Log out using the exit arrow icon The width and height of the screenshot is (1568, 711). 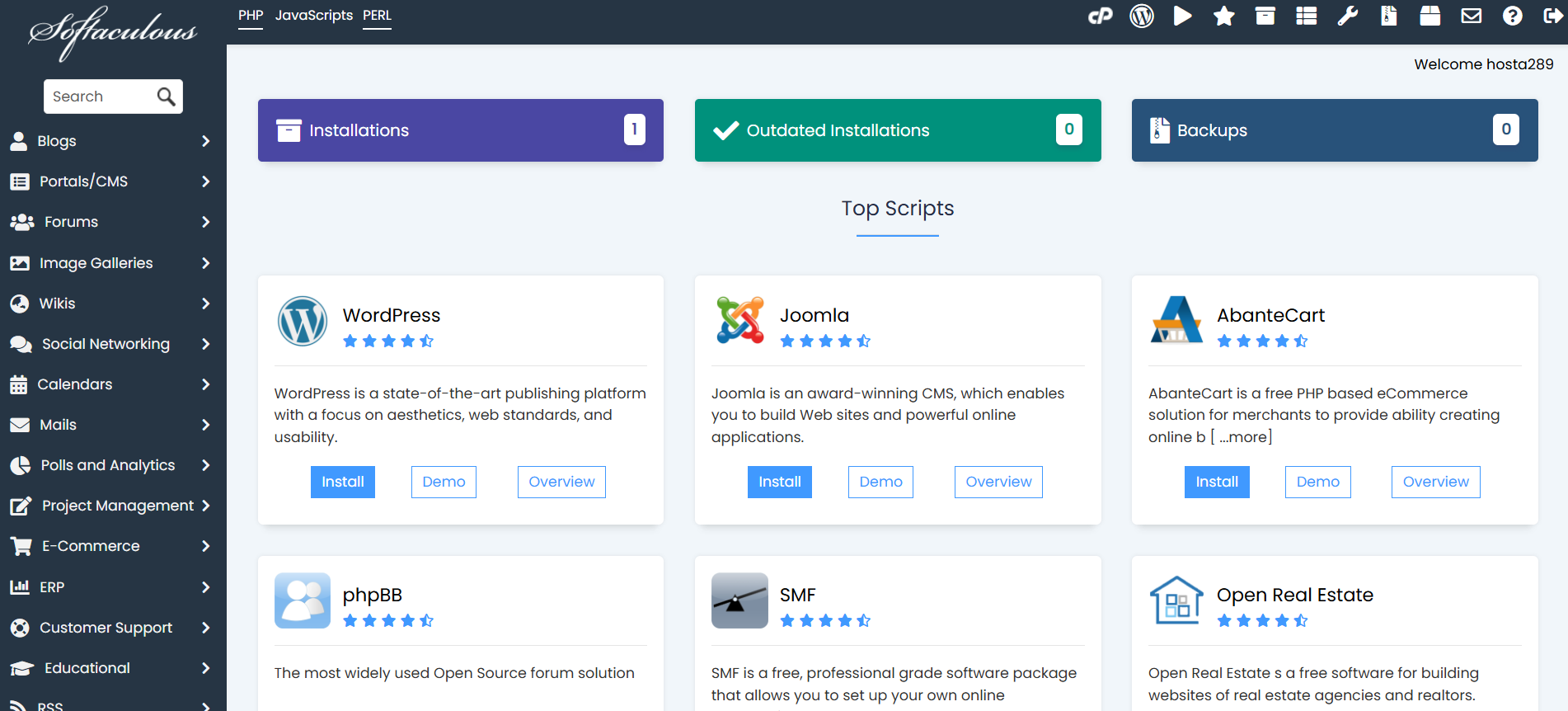pos(1553,16)
